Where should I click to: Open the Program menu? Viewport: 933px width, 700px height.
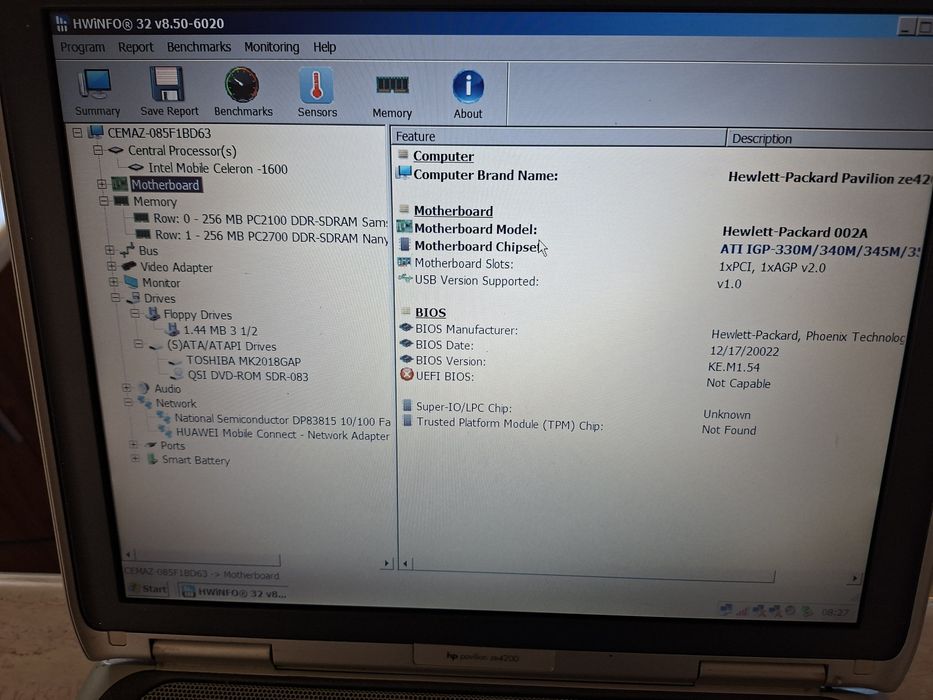click(82, 47)
